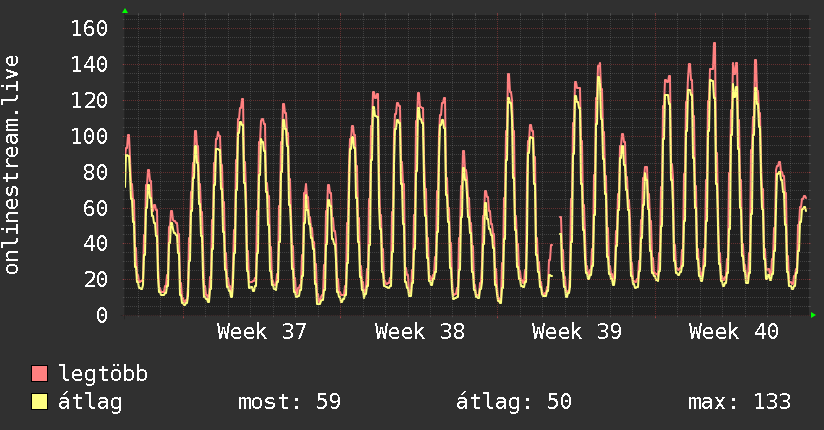Click the green arrow ending the x-axis

(x=813, y=315)
